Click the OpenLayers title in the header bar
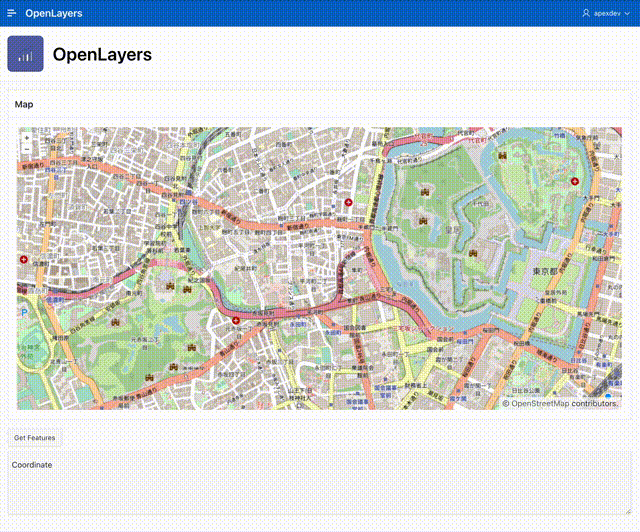The image size is (640, 532). (53, 13)
